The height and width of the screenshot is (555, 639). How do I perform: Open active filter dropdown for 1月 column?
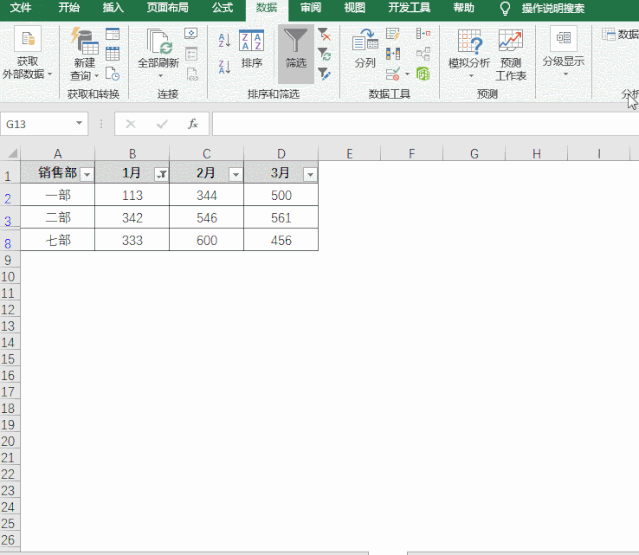[161, 175]
